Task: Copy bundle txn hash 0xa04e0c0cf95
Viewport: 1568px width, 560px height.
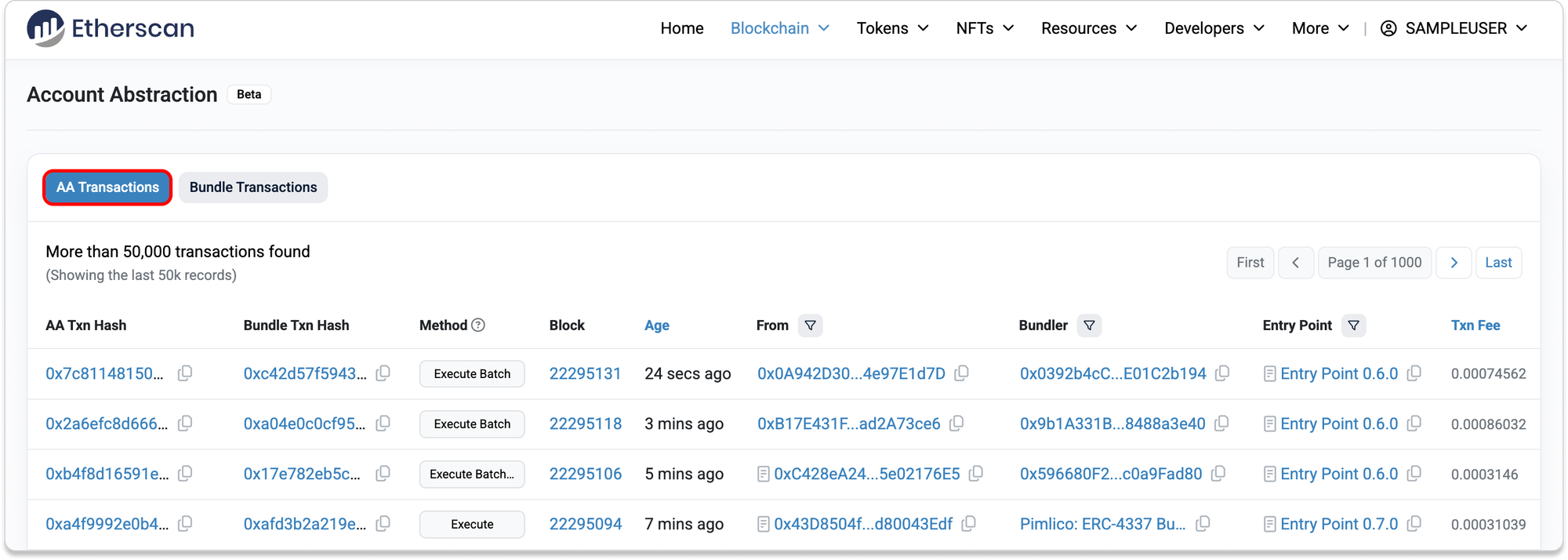Action: (x=383, y=424)
